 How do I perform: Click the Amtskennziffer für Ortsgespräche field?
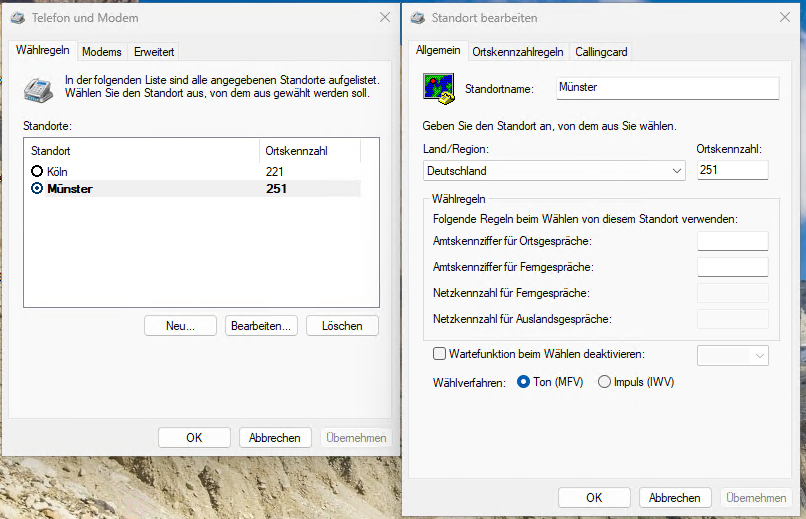[x=732, y=241]
